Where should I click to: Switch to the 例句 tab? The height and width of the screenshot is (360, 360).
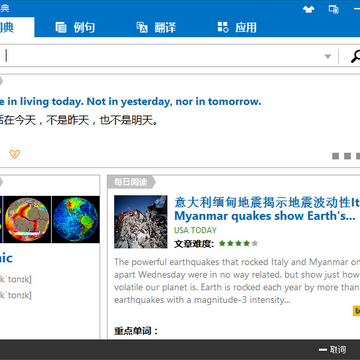click(75, 27)
